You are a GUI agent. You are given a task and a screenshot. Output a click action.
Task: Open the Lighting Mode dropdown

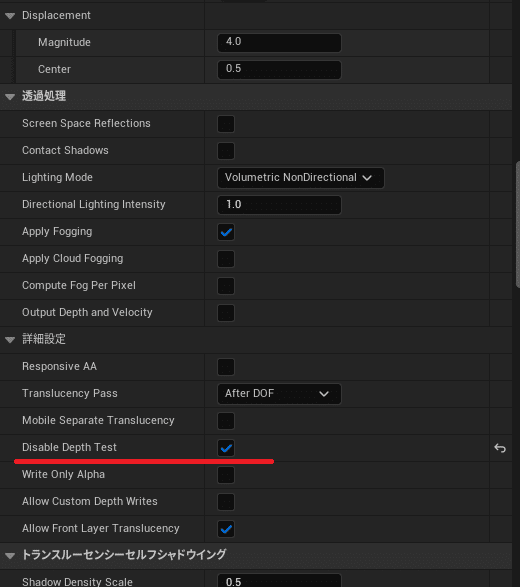click(x=301, y=178)
